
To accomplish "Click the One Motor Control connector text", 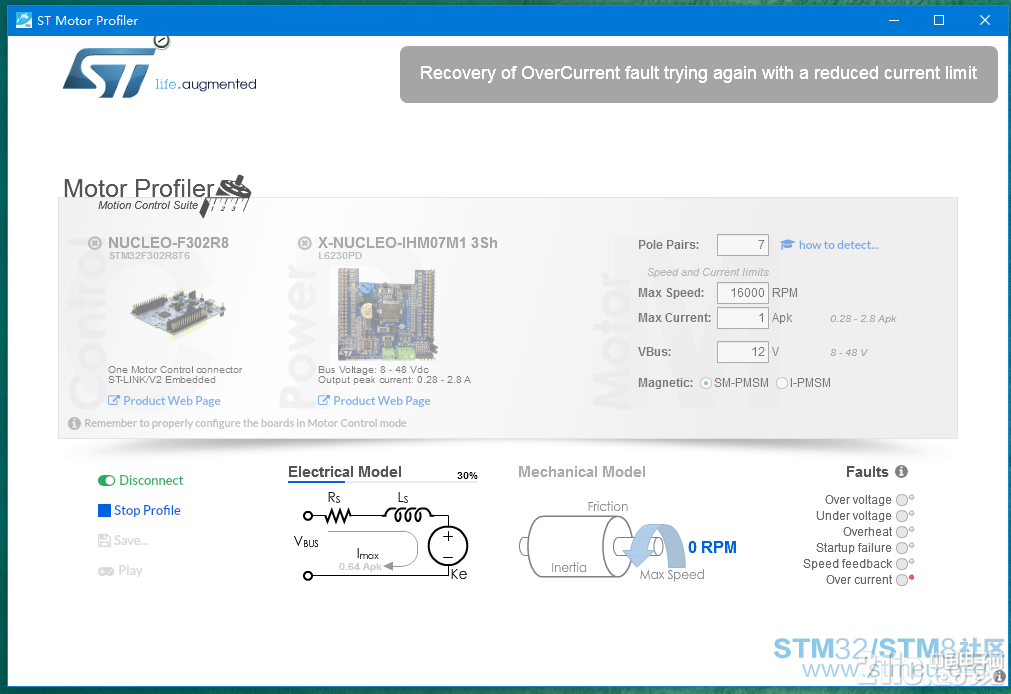I will click(175, 370).
